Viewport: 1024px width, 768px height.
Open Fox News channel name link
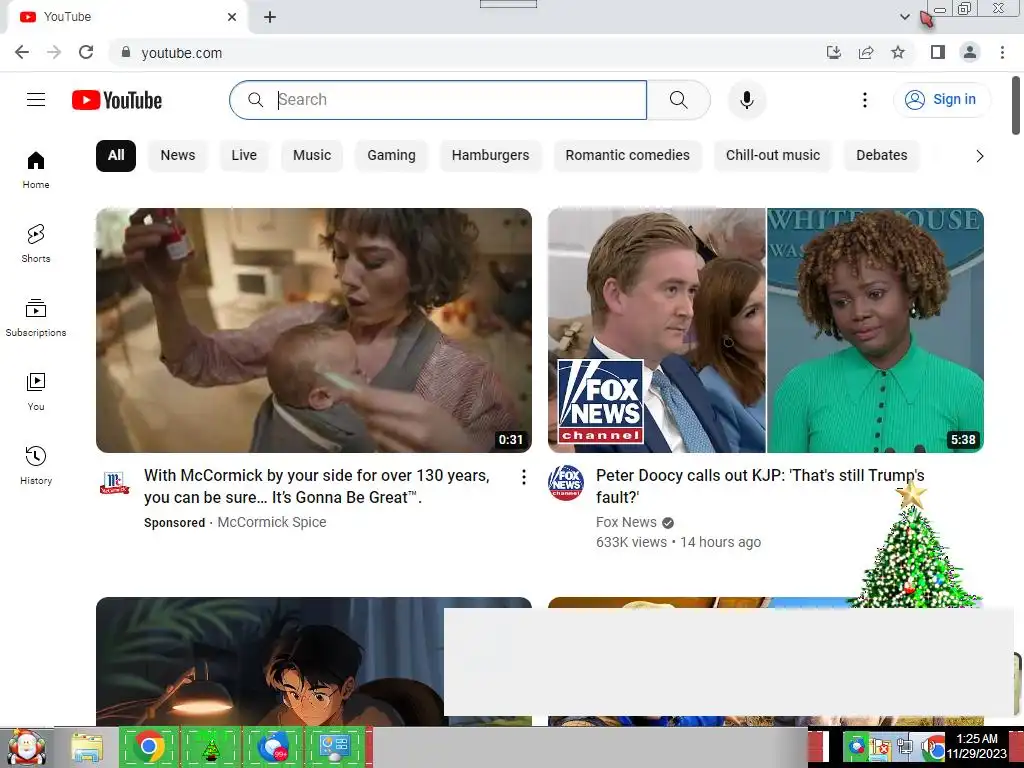[626, 522]
